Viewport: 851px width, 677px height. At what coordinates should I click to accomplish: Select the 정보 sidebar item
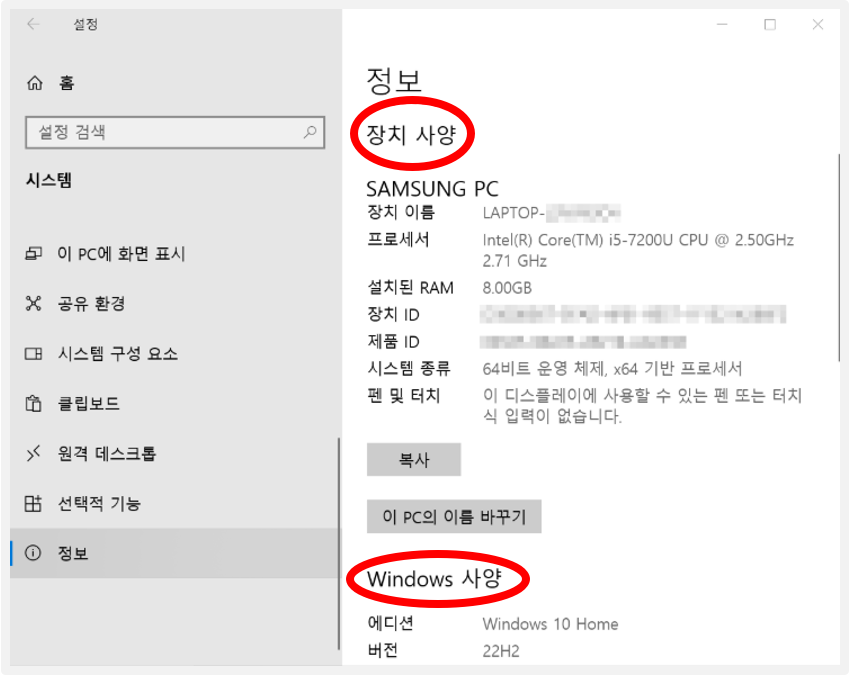pos(74,553)
